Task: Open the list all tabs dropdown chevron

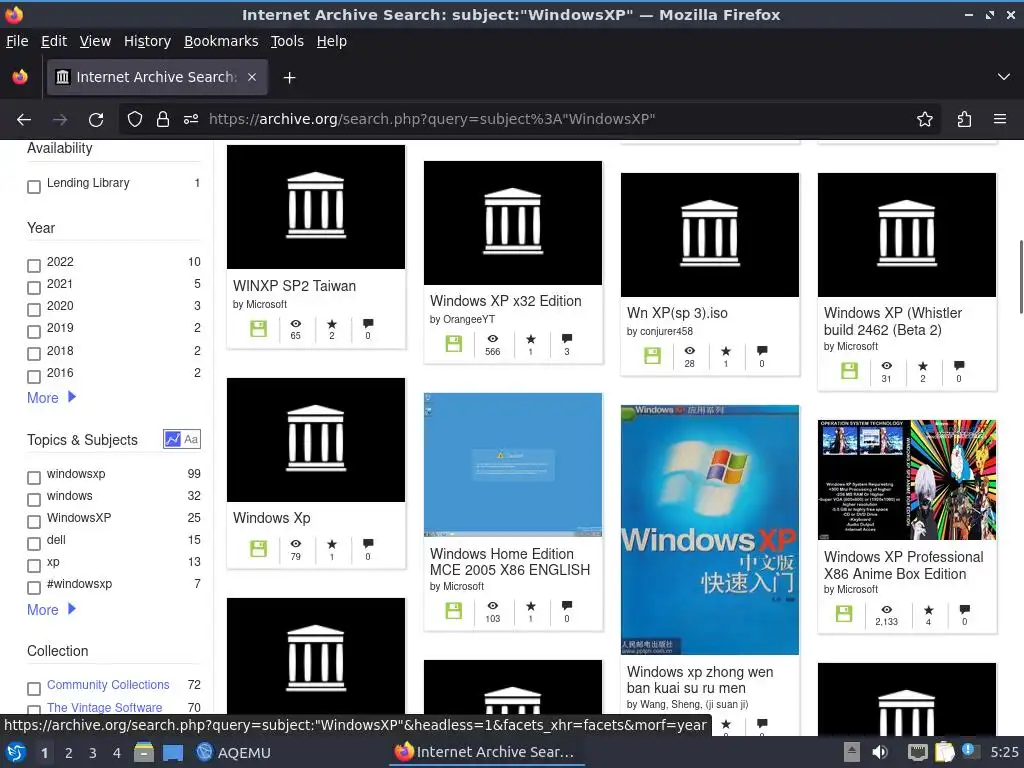Action: pos(1004,77)
